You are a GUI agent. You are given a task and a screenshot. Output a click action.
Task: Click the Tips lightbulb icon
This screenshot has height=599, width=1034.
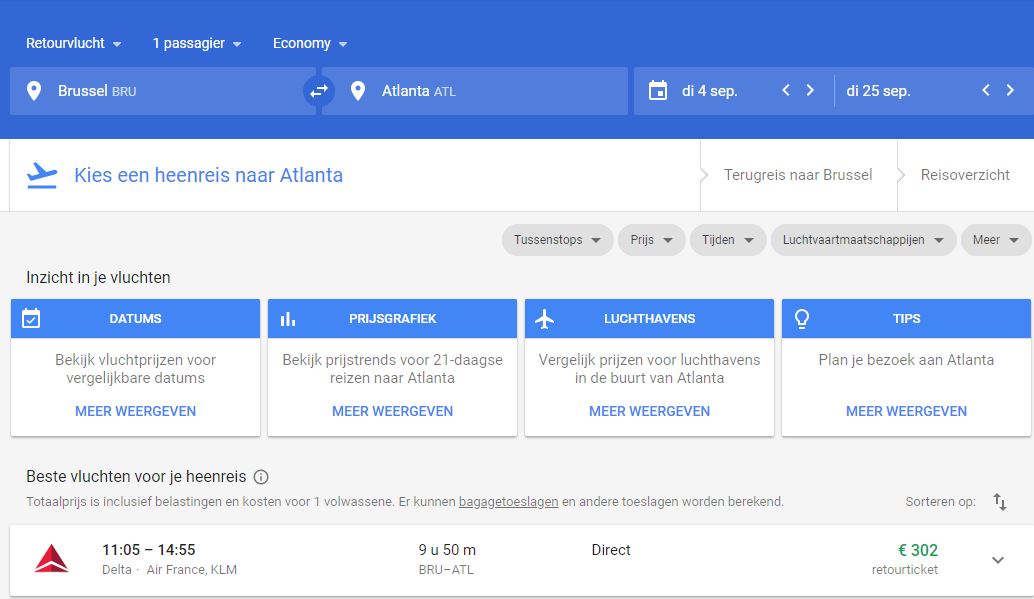(802, 319)
